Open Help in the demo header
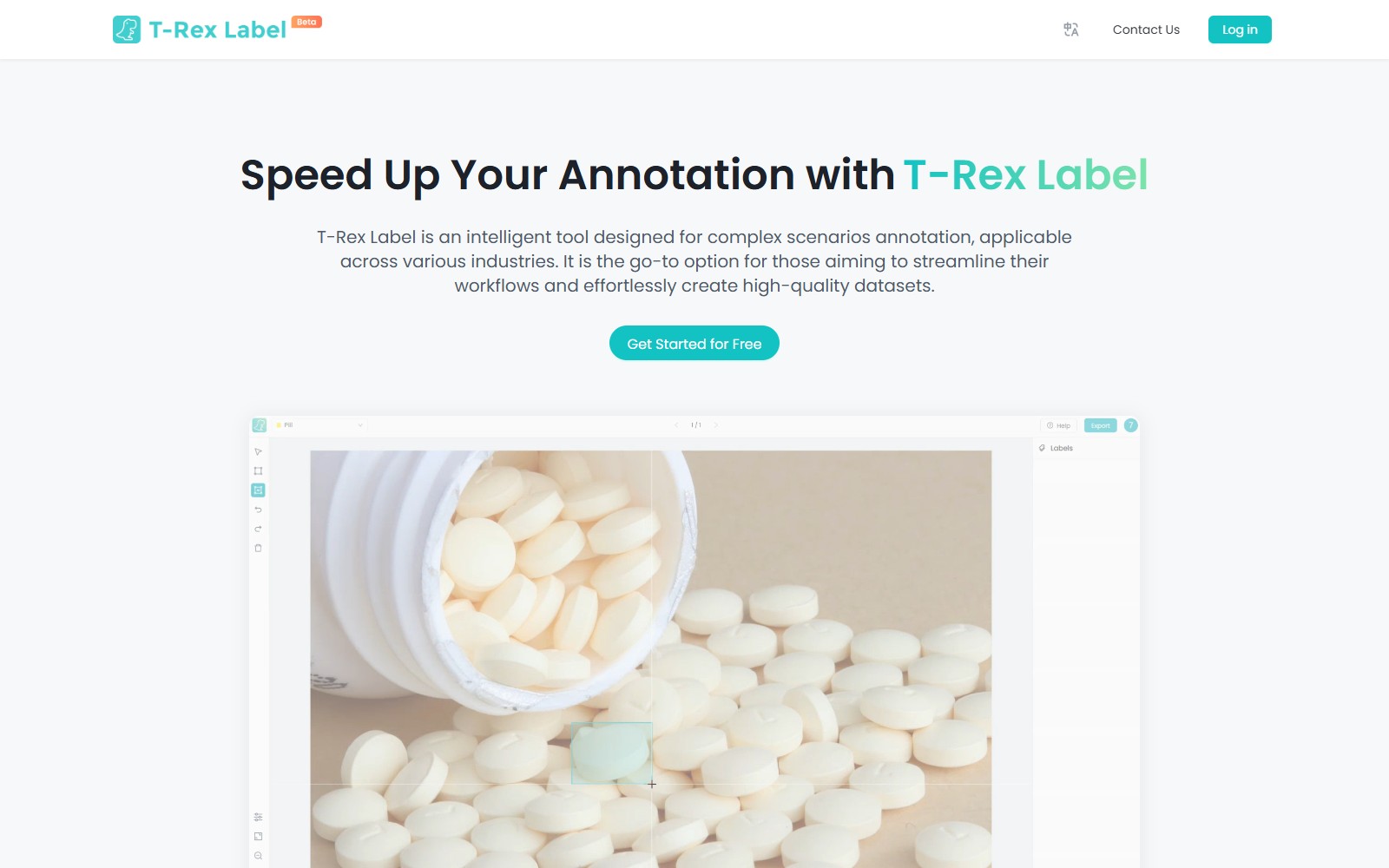The image size is (1389, 868). (1058, 425)
